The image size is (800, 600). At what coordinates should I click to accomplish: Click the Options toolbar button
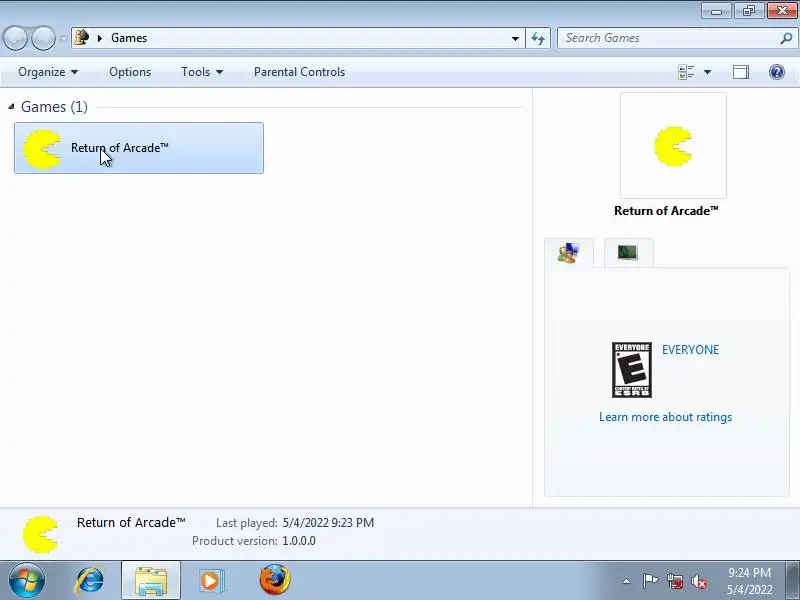(130, 72)
